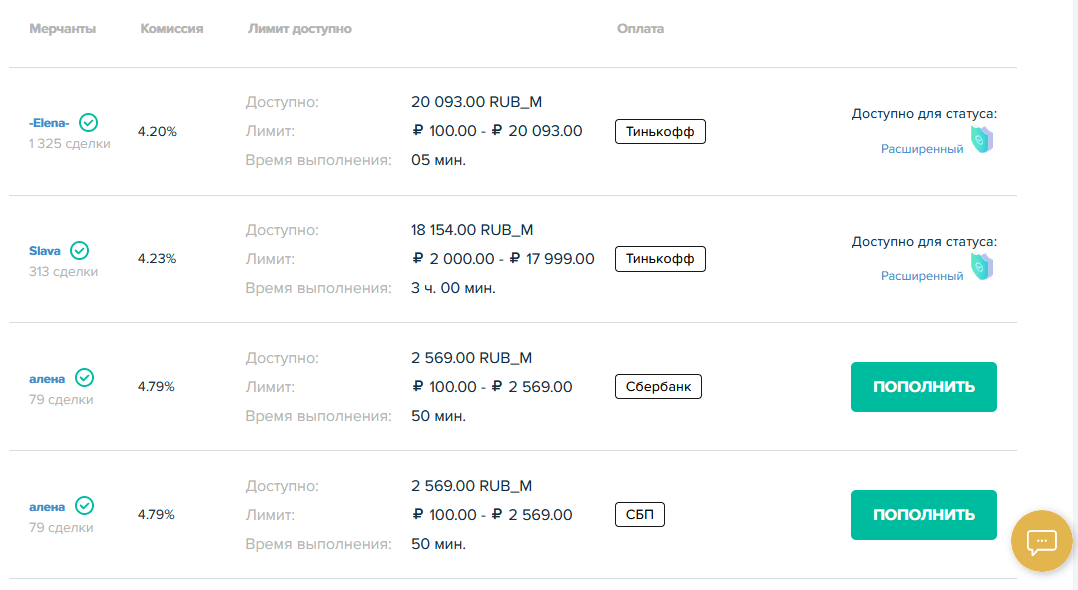
Task: Click the Комиссия column header
Action: tap(172, 29)
